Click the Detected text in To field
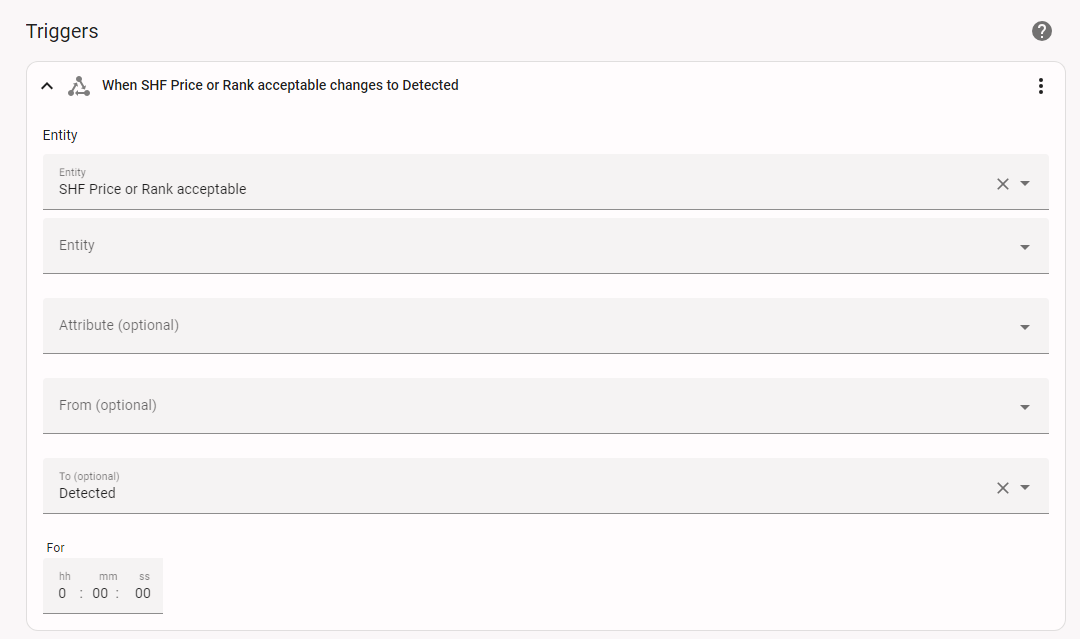This screenshot has width=1080, height=639. (88, 493)
